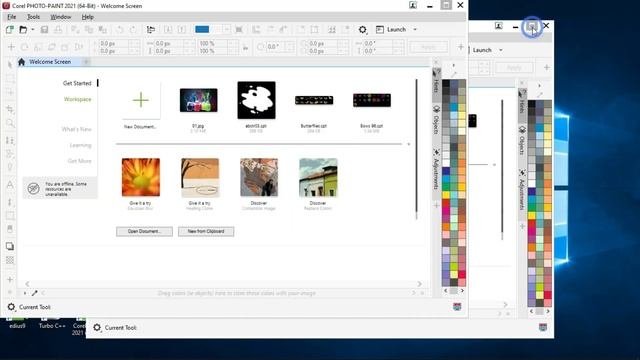640x360 pixels.
Task: Select the Crop tool in toolbox
Action: point(10,109)
